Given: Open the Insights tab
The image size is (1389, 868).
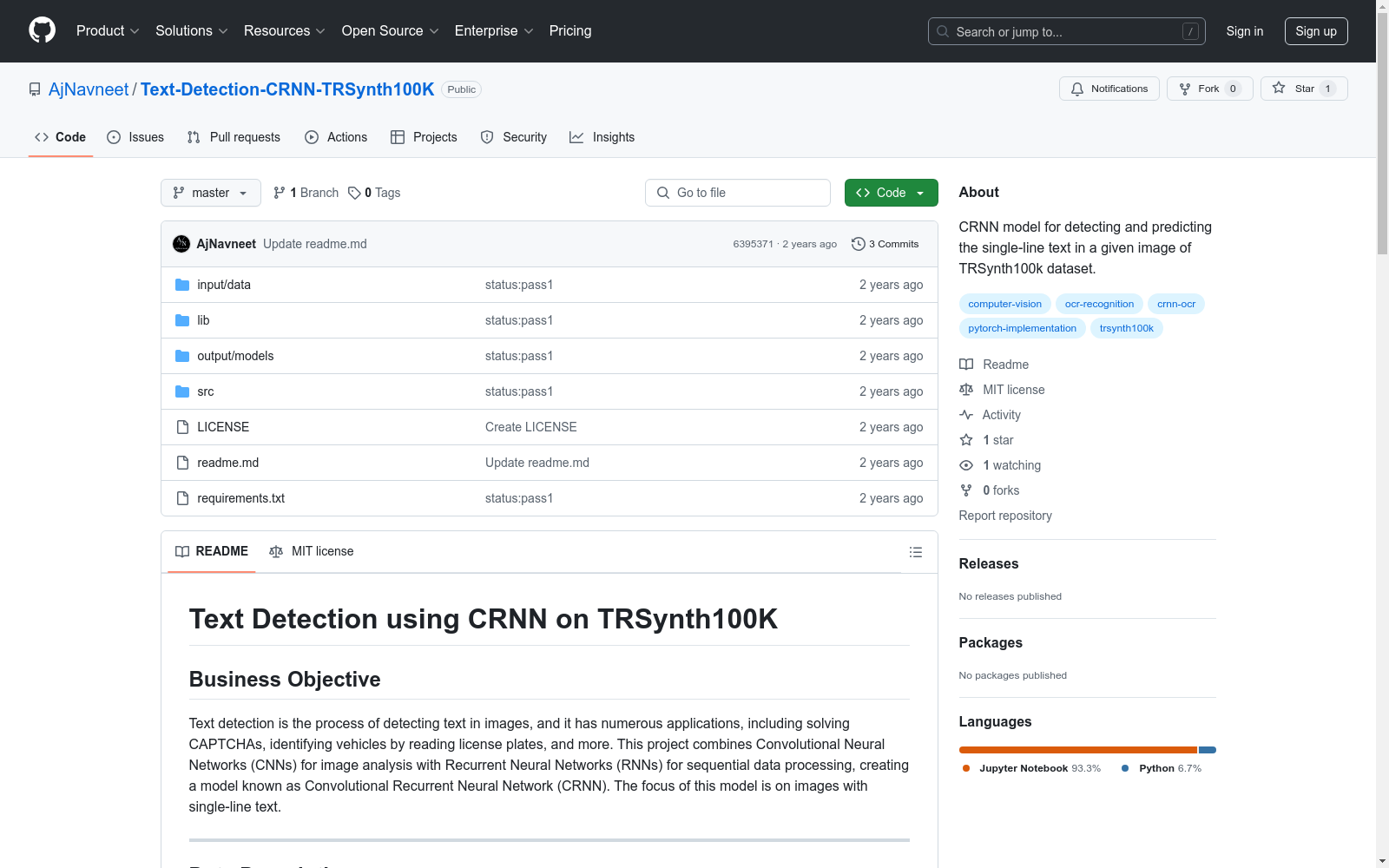Looking at the screenshot, I should 602,137.
